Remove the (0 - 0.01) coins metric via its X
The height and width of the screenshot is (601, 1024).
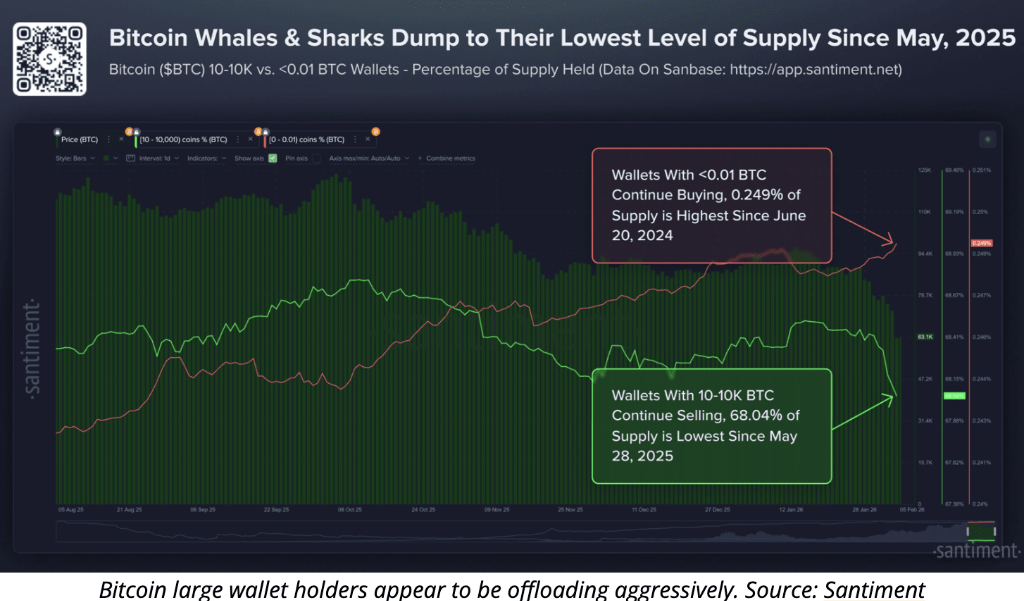(367, 139)
